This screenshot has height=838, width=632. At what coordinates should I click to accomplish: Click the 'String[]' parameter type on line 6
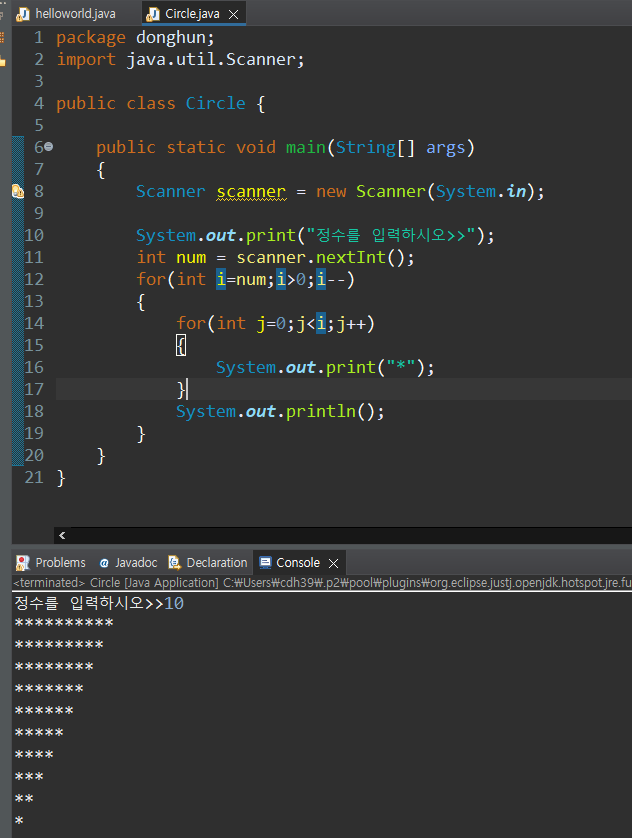375,147
